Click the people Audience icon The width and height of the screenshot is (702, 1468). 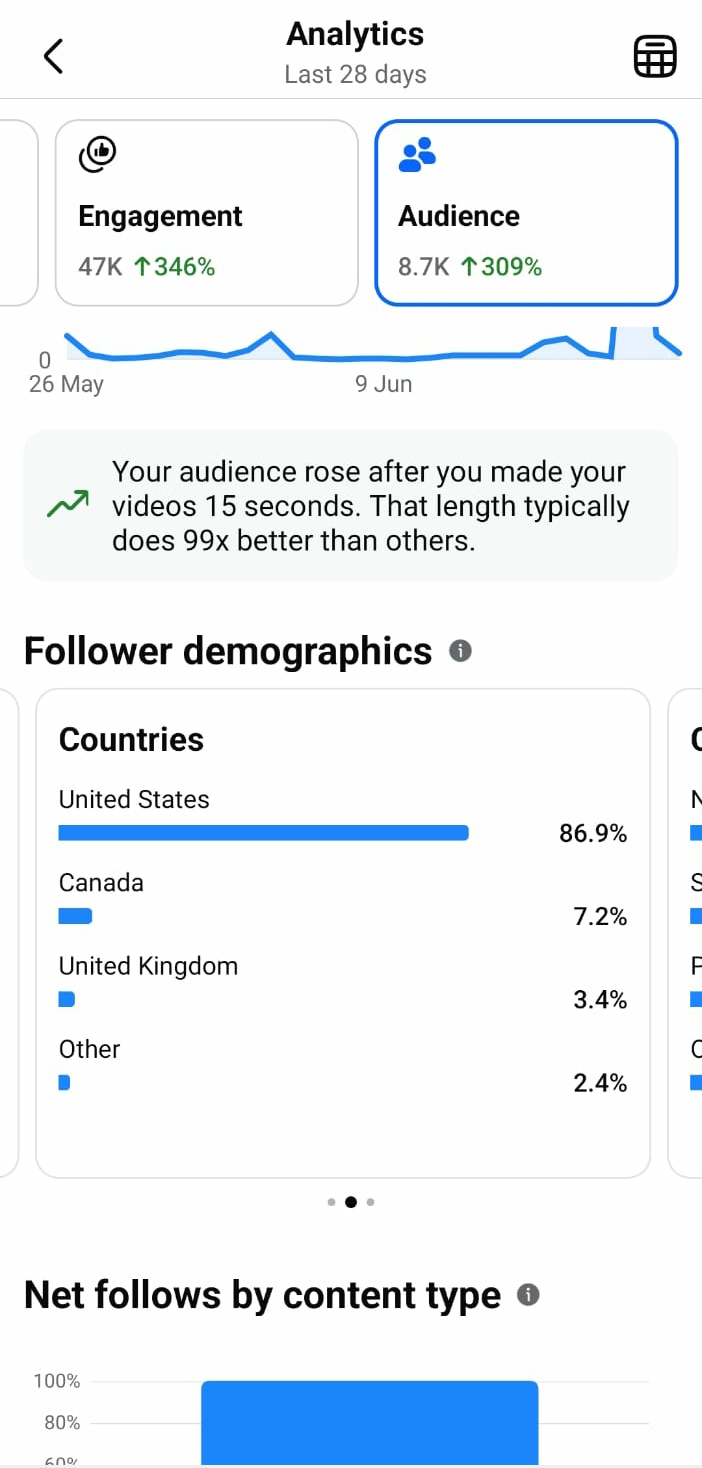pos(417,155)
